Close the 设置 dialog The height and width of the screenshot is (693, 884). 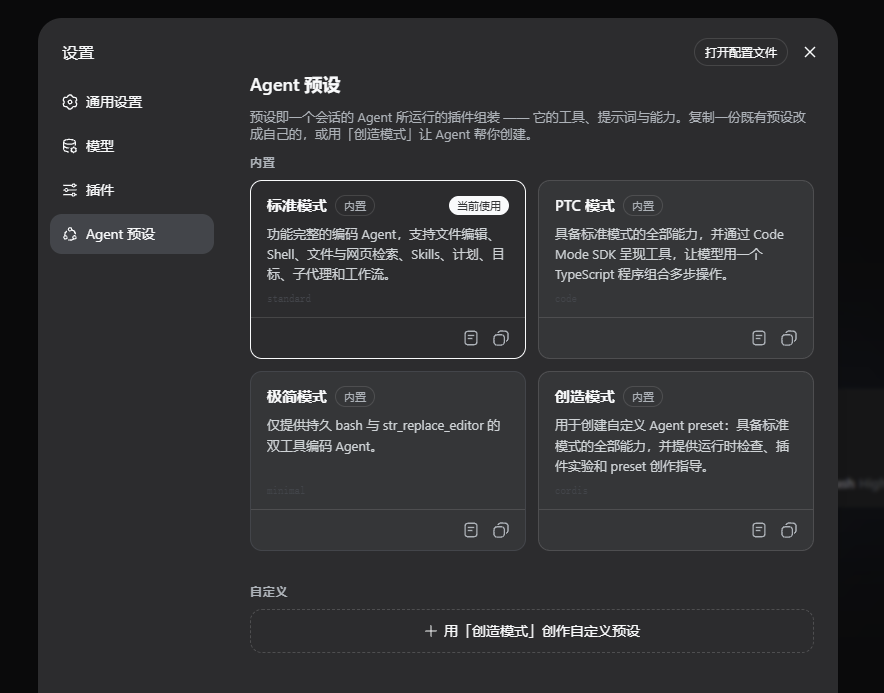(x=810, y=52)
